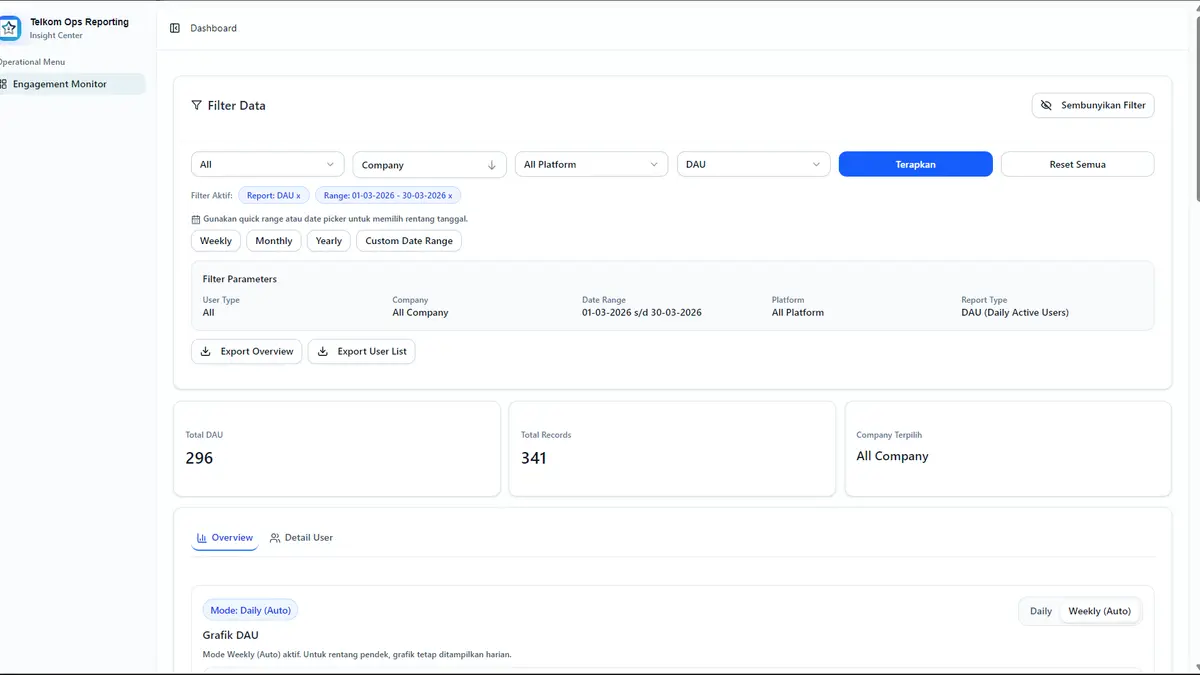
Task: Select the Weekly quick range
Action: click(x=216, y=241)
